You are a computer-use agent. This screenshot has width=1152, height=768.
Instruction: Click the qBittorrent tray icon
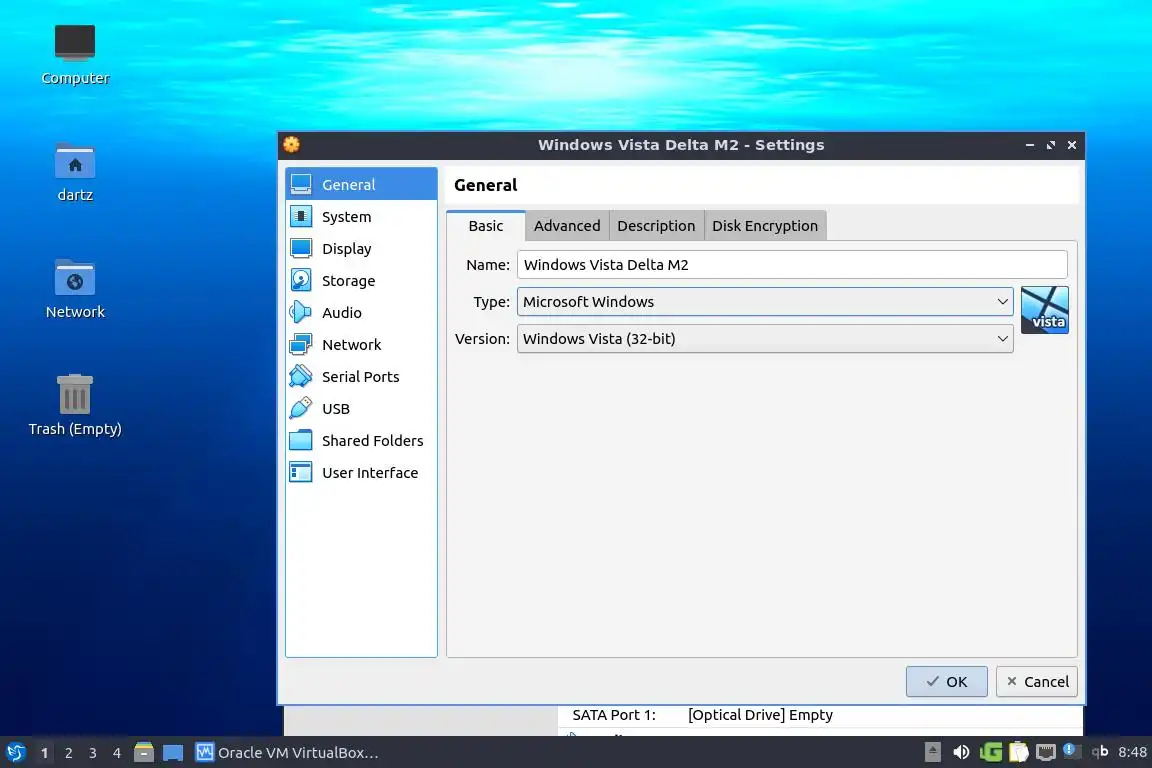click(1099, 752)
